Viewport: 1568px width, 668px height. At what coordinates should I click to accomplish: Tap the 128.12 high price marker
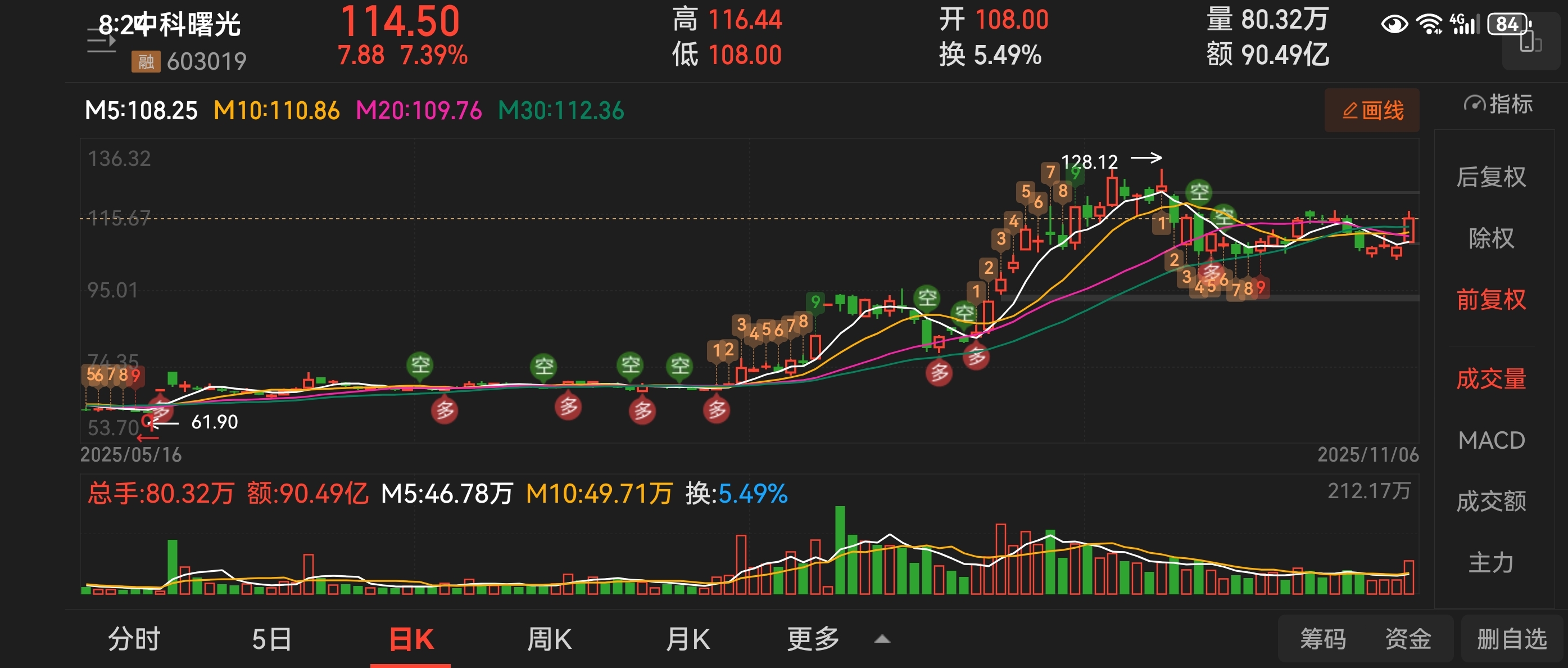[x=1089, y=161]
